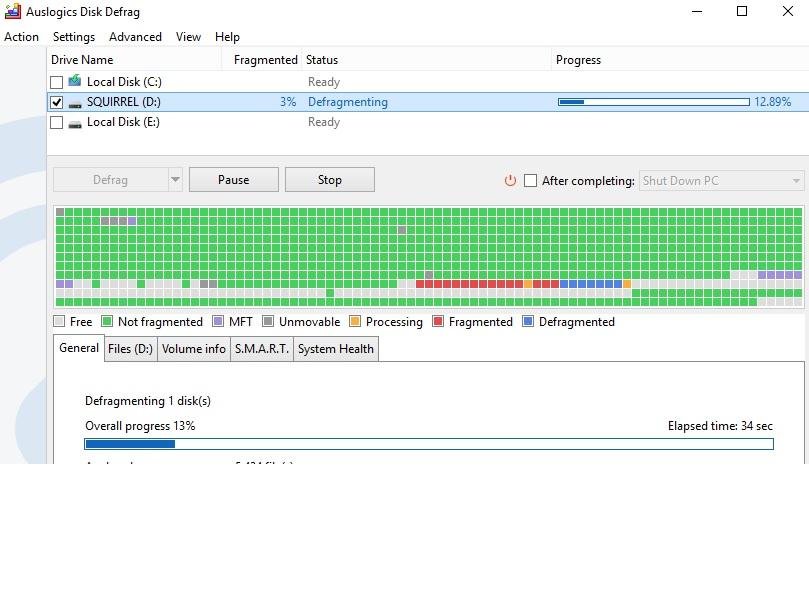The width and height of the screenshot is (809, 614).
Task: Click the 12.89% progress value
Action: pyautogui.click(x=772, y=102)
